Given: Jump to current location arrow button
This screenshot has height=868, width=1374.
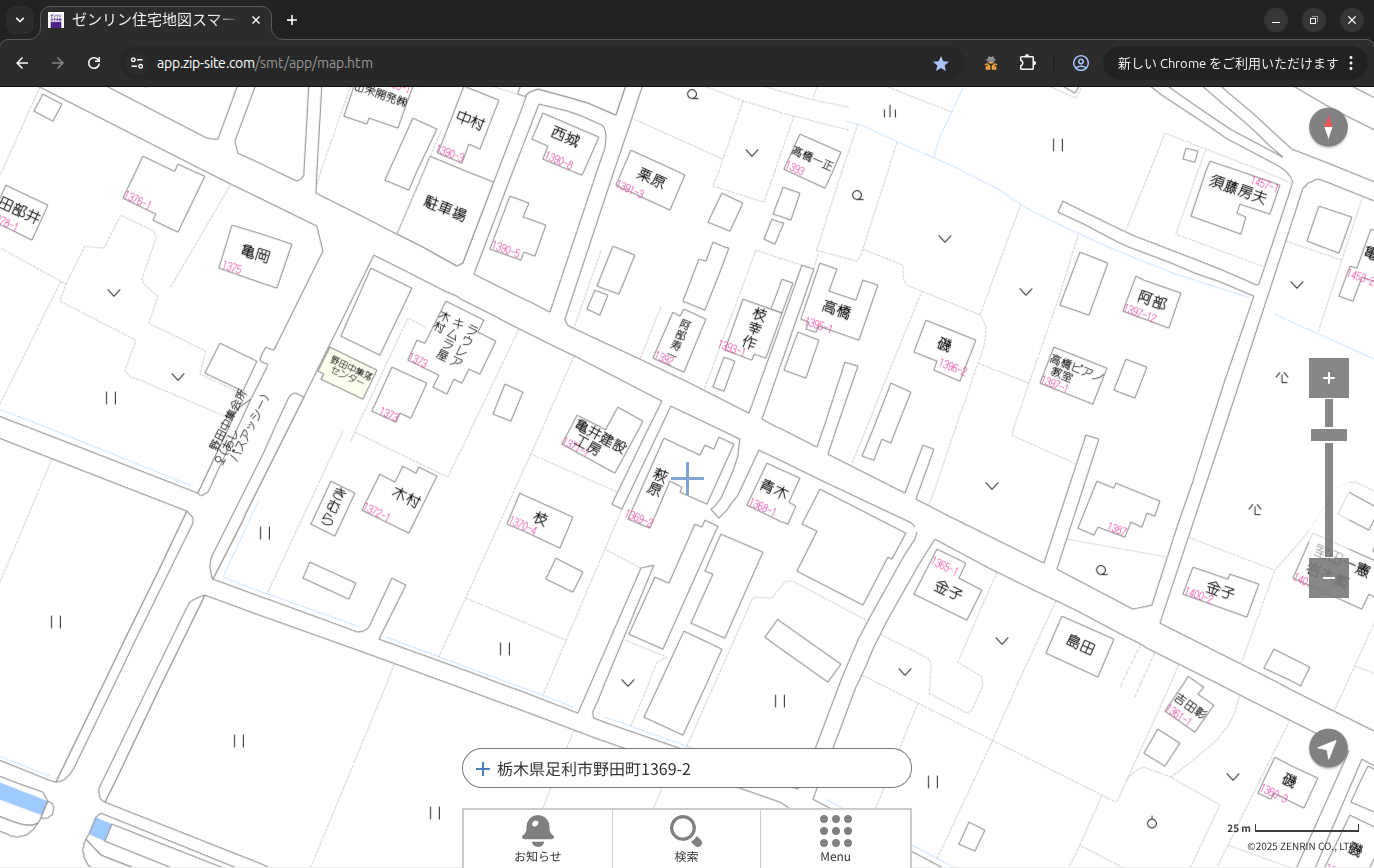Looking at the screenshot, I should tap(1328, 748).
